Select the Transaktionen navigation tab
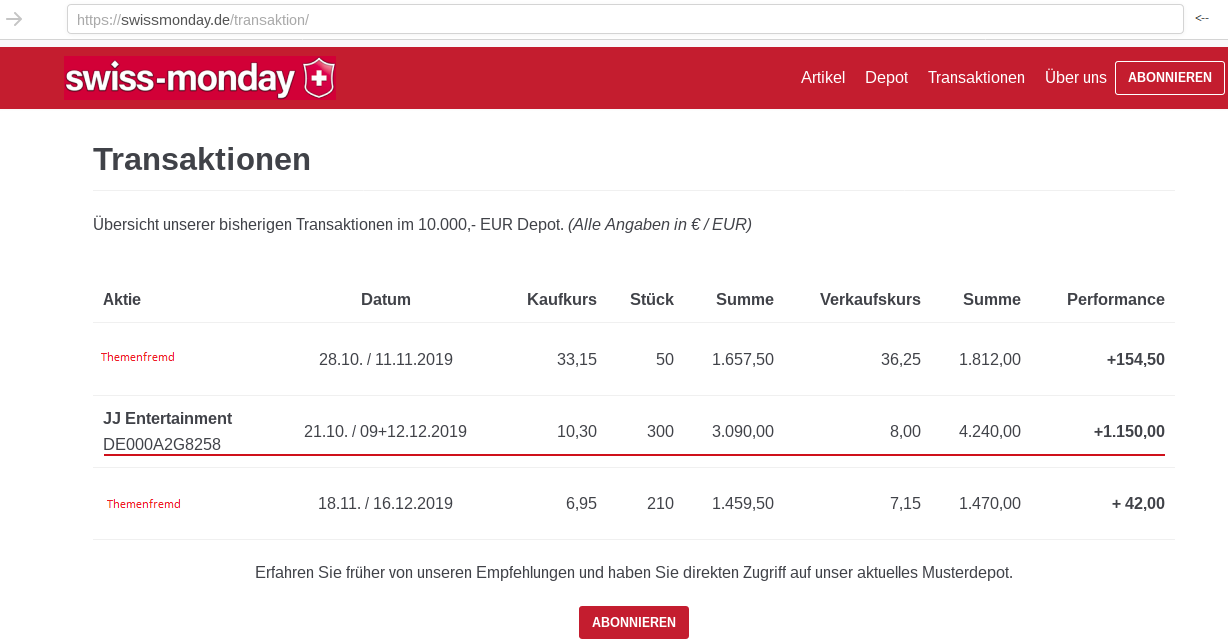 [x=976, y=77]
